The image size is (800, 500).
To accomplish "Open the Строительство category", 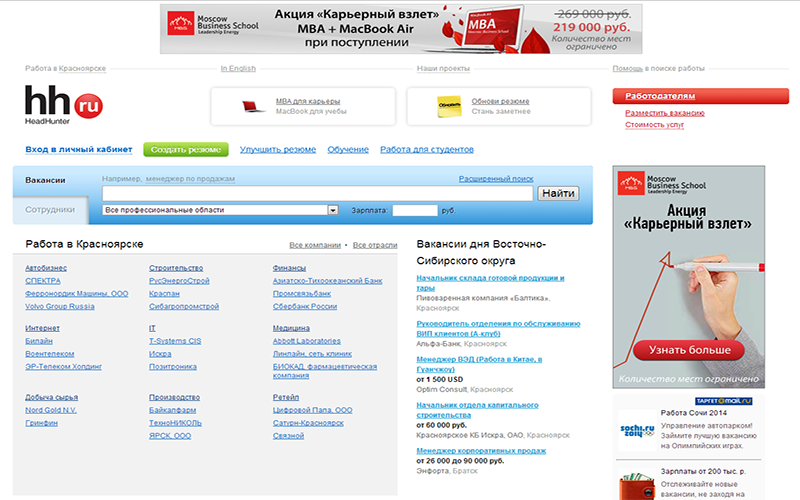I will click(x=176, y=268).
